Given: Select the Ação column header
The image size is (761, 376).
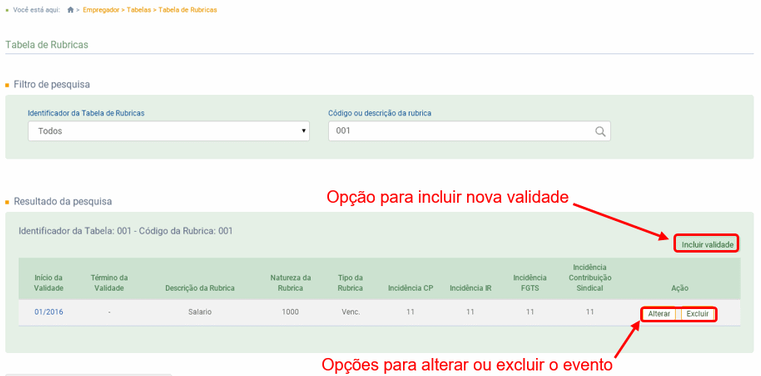Looking at the screenshot, I should (x=680, y=288).
